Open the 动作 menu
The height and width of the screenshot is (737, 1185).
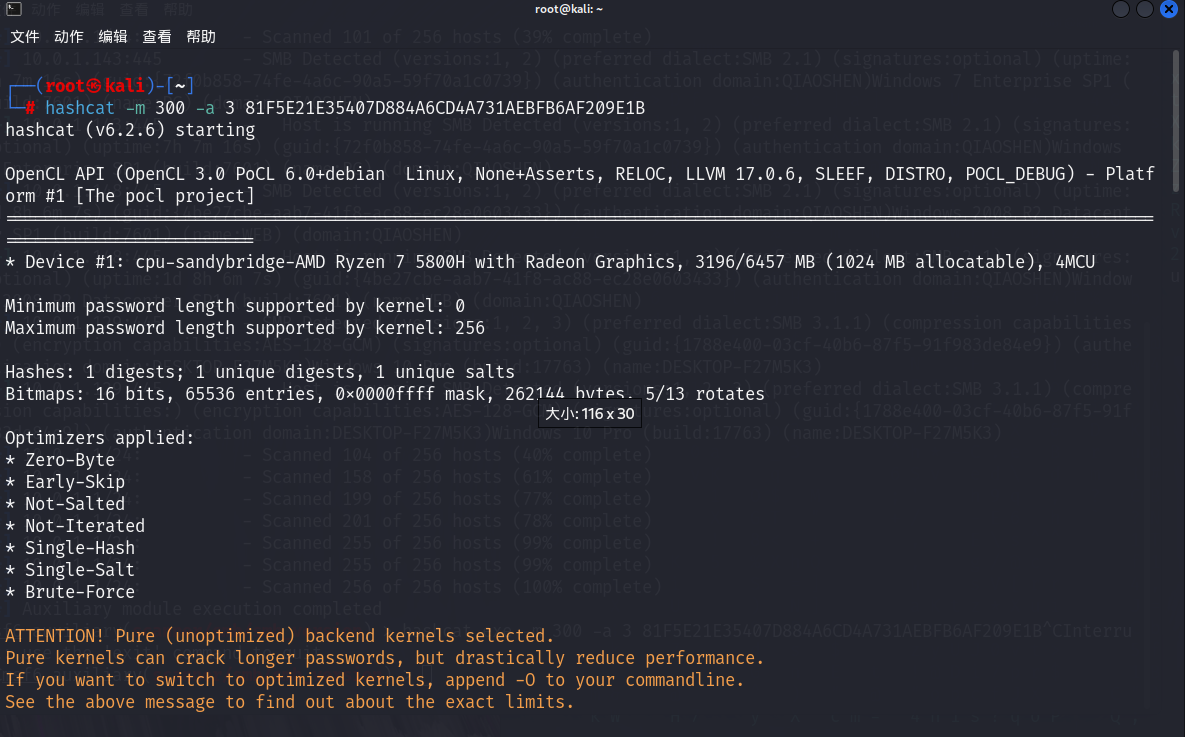tap(69, 37)
